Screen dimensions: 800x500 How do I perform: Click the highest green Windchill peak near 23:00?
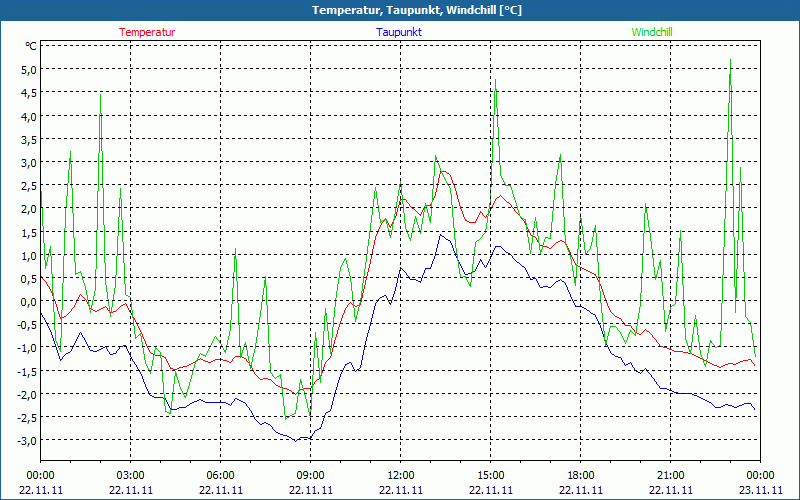pos(731,60)
